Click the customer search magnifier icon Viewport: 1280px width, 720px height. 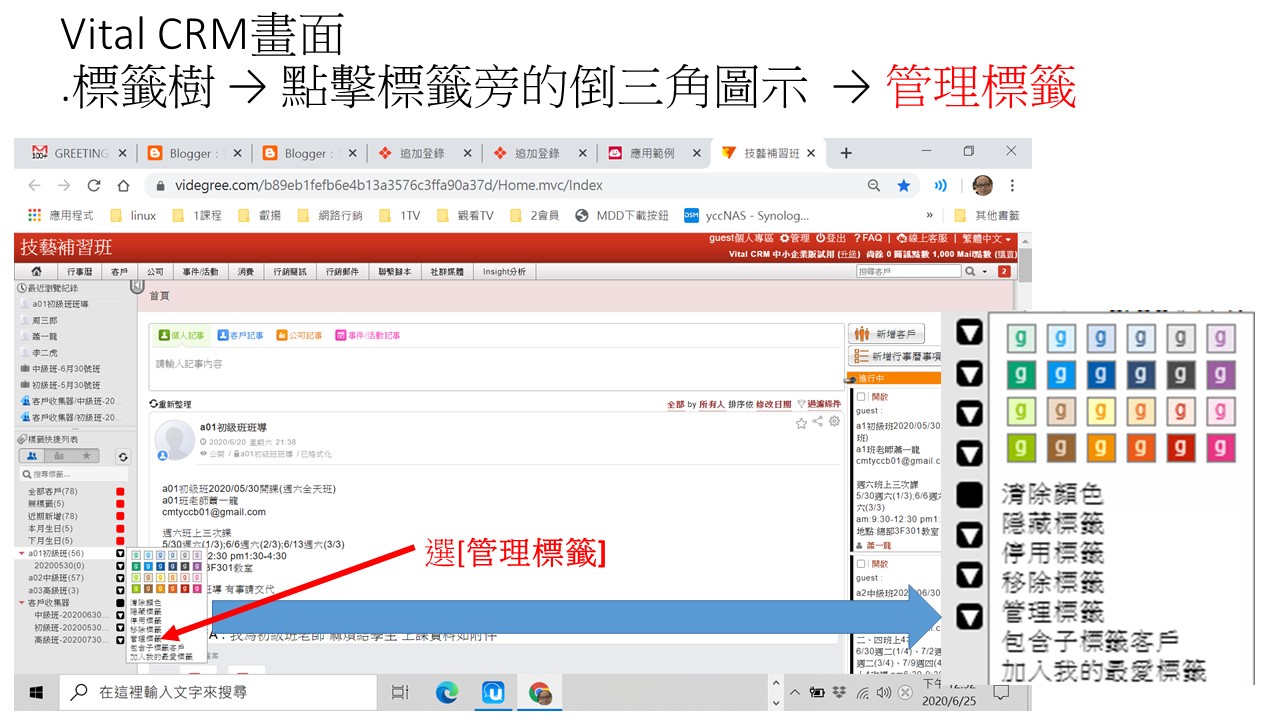[969, 271]
